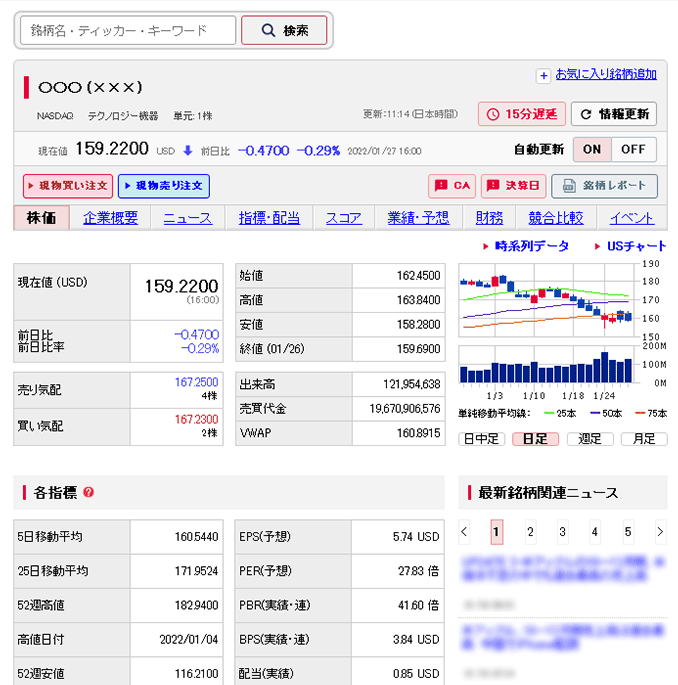678x685 pixels.
Task: Open the CA alert button
Action: click(452, 186)
